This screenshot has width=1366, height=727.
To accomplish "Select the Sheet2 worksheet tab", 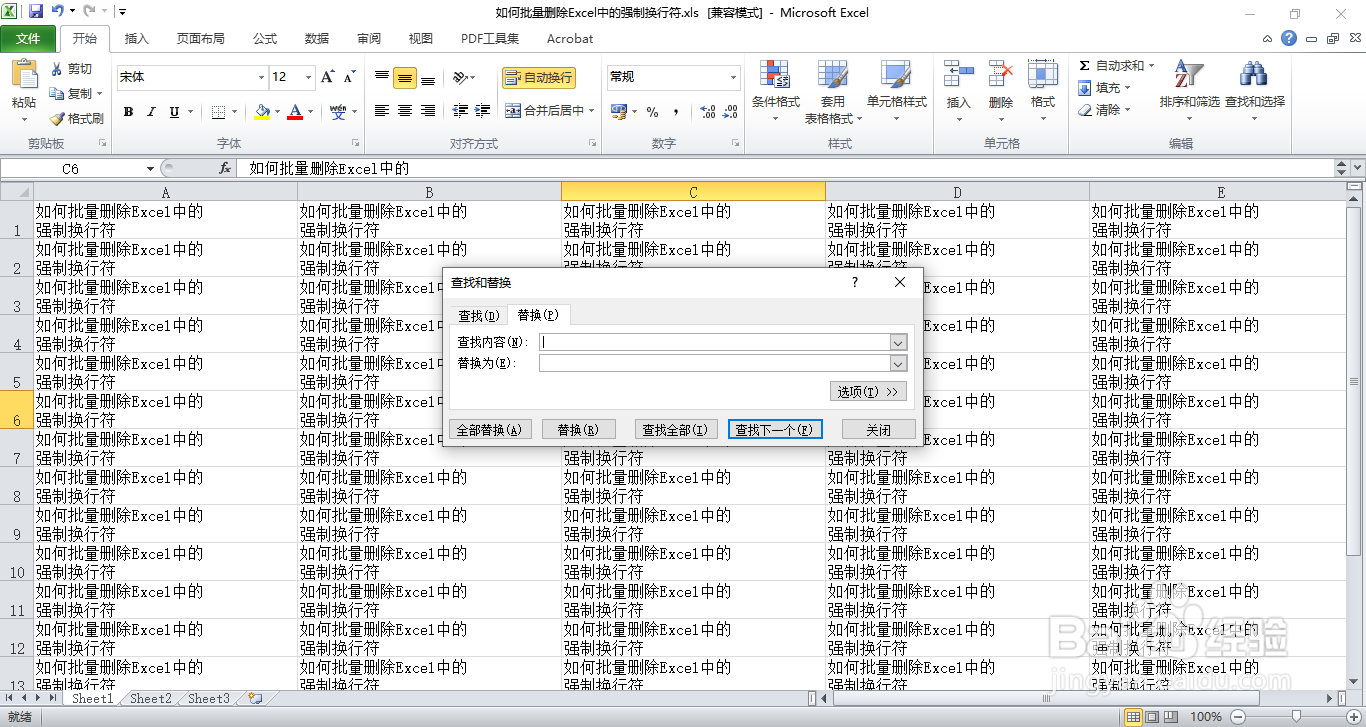I will pyautogui.click(x=151, y=699).
